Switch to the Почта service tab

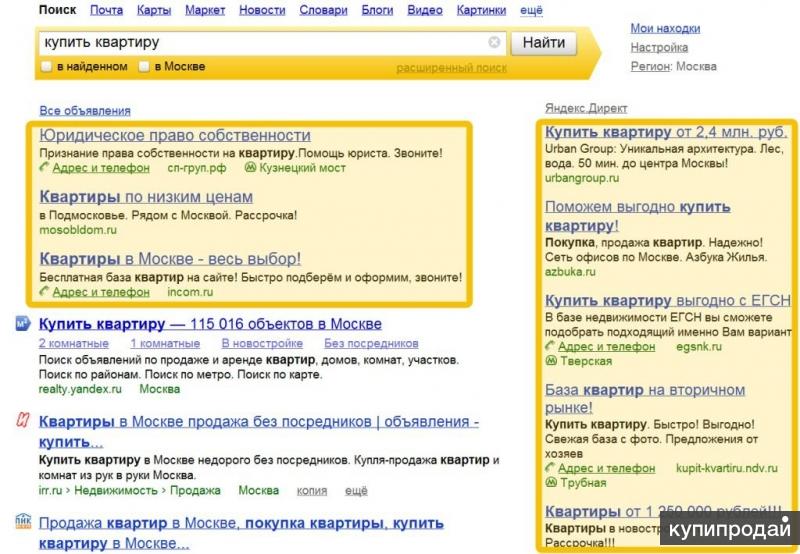106,10
